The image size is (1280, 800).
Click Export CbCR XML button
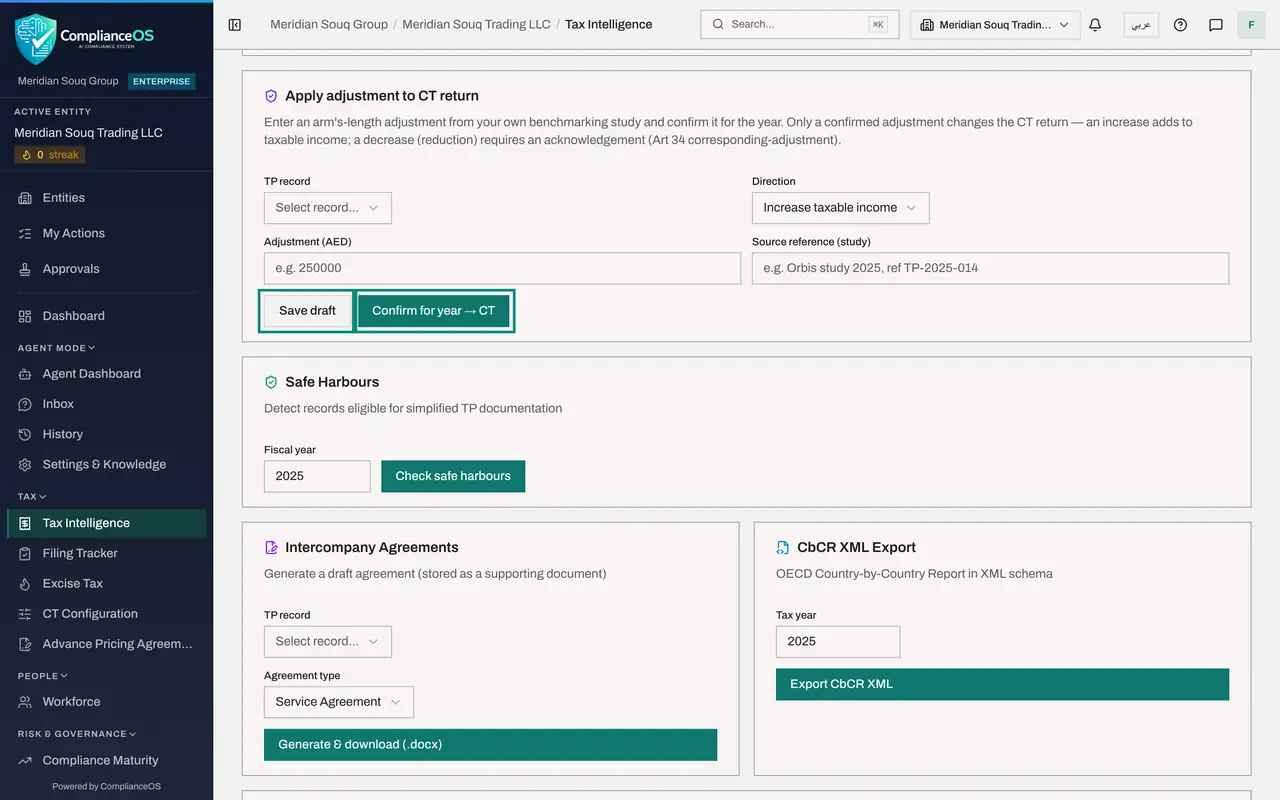pyautogui.click(x=1002, y=684)
